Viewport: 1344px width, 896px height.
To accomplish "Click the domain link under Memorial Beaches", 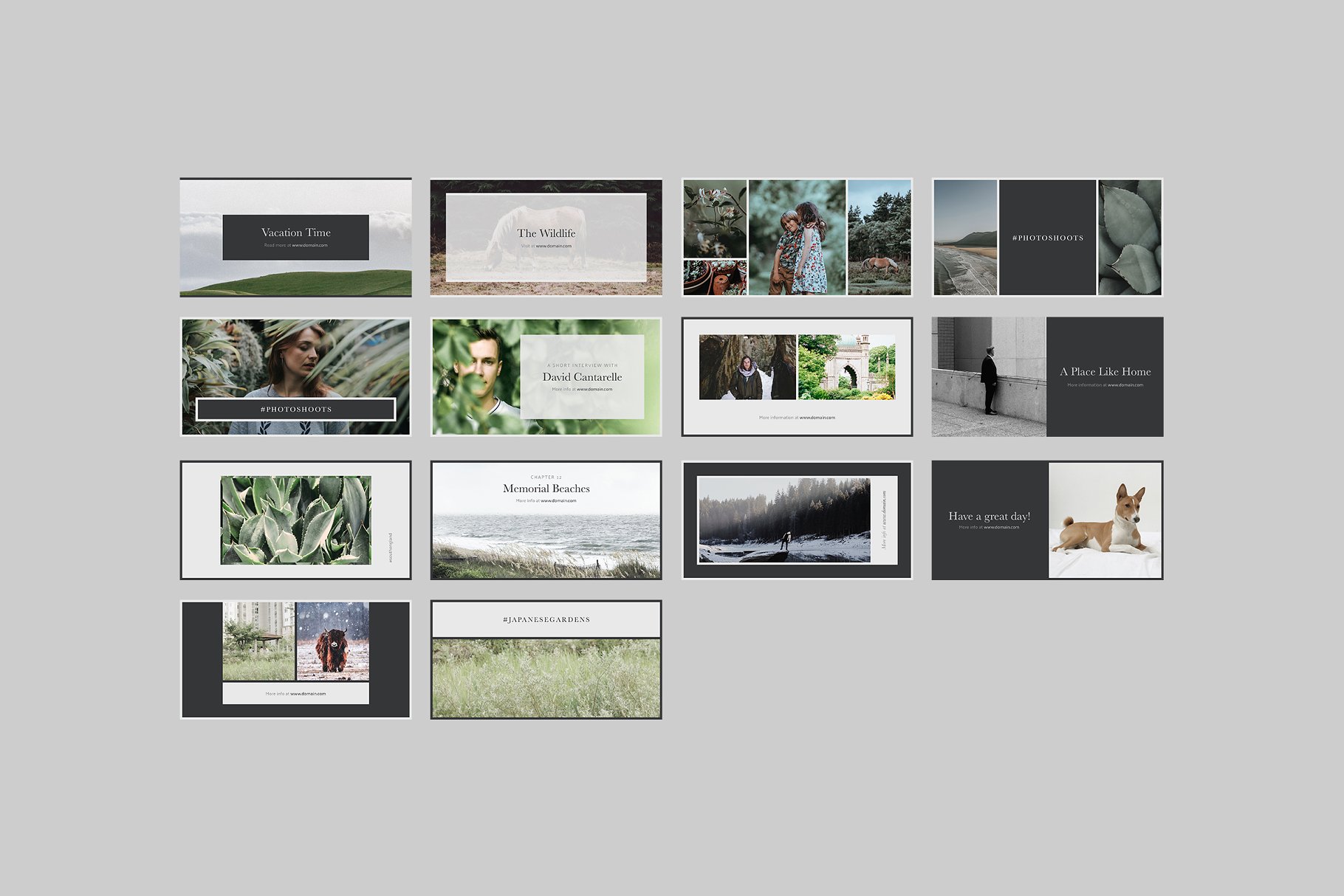I will tap(558, 501).
